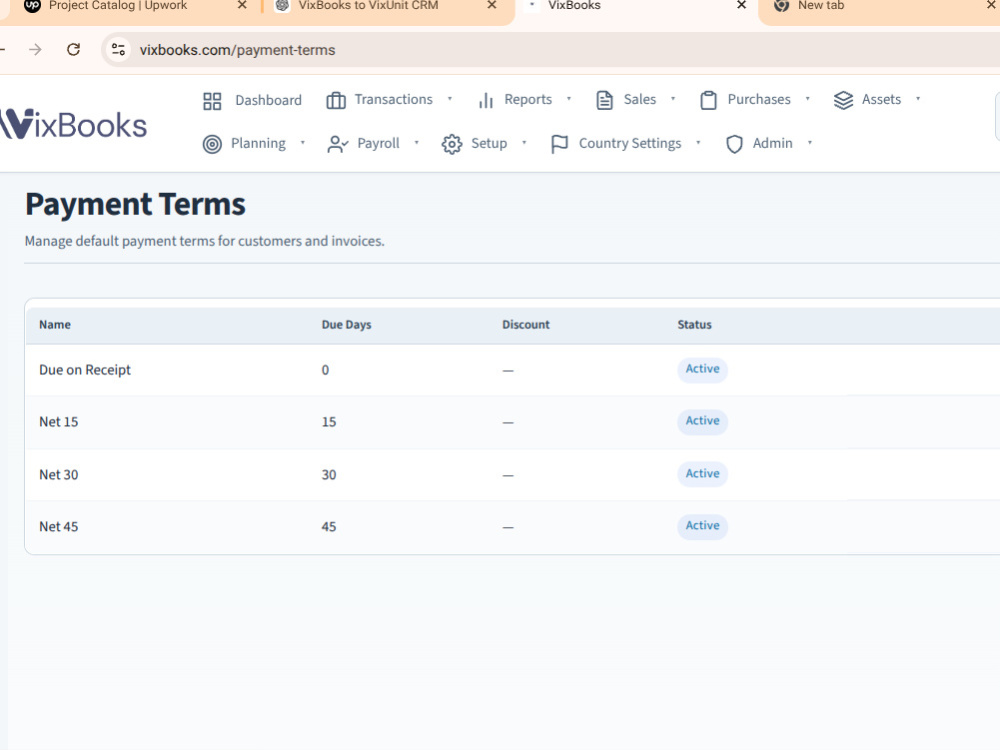This screenshot has width=1000, height=750.
Task: Click the Active badge for Due on Receipt
Action: coord(702,369)
